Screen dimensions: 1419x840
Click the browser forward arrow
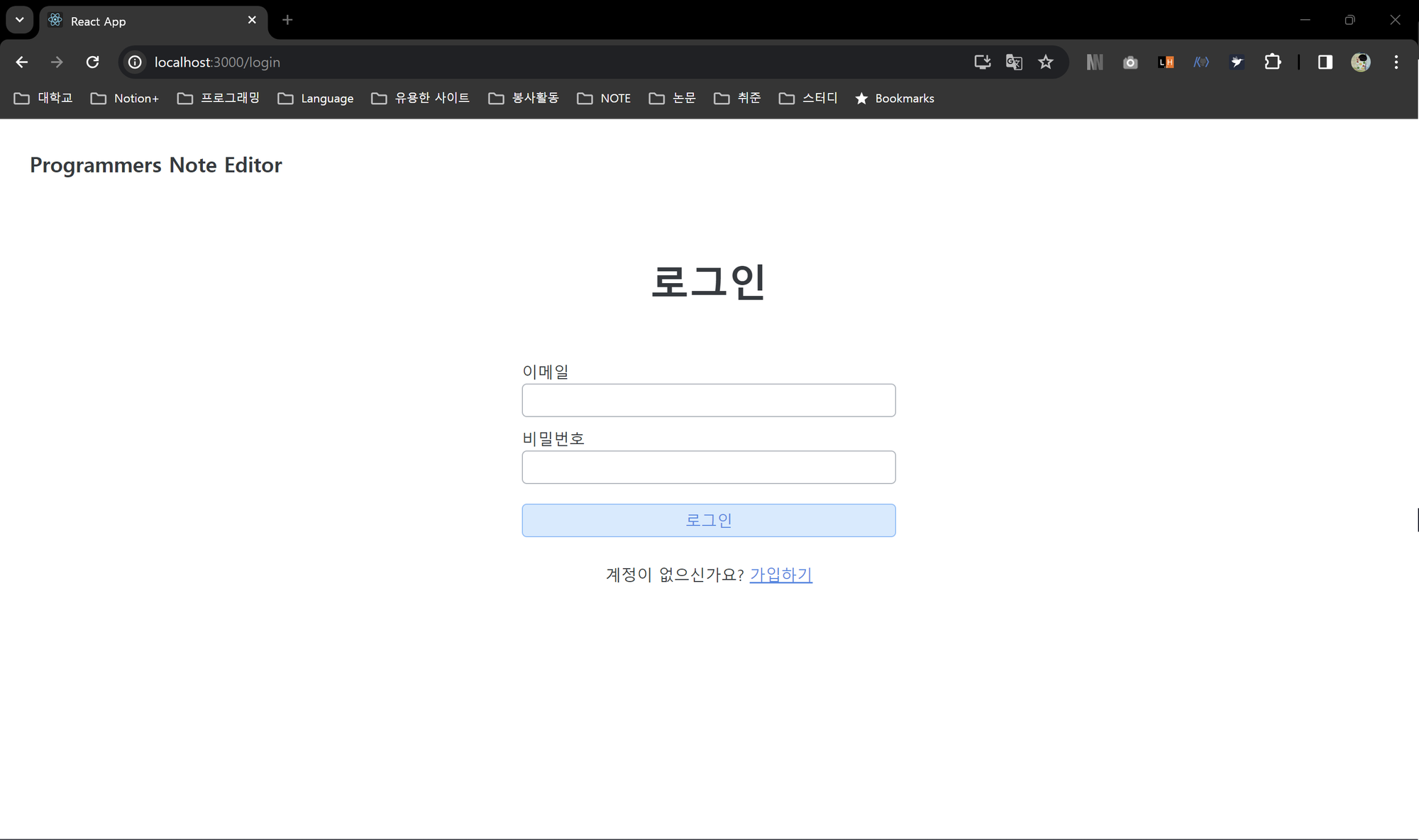57,62
